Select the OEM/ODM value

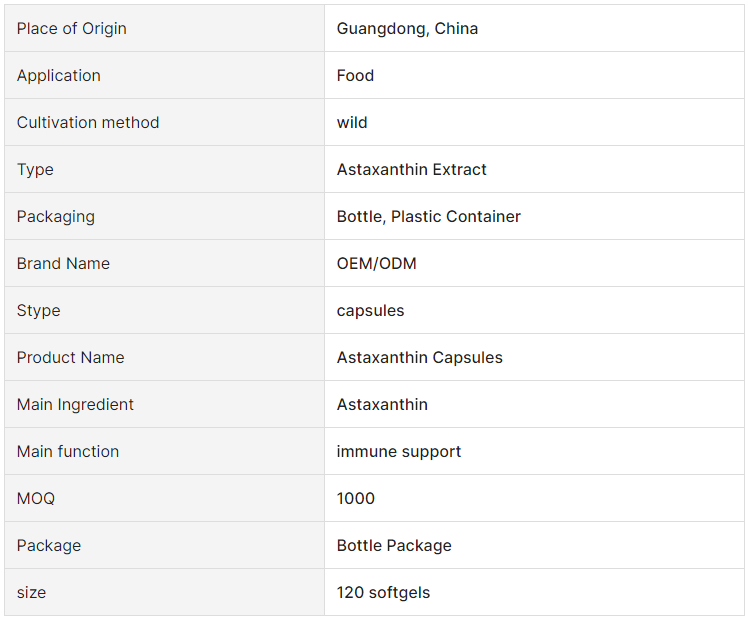tap(376, 263)
